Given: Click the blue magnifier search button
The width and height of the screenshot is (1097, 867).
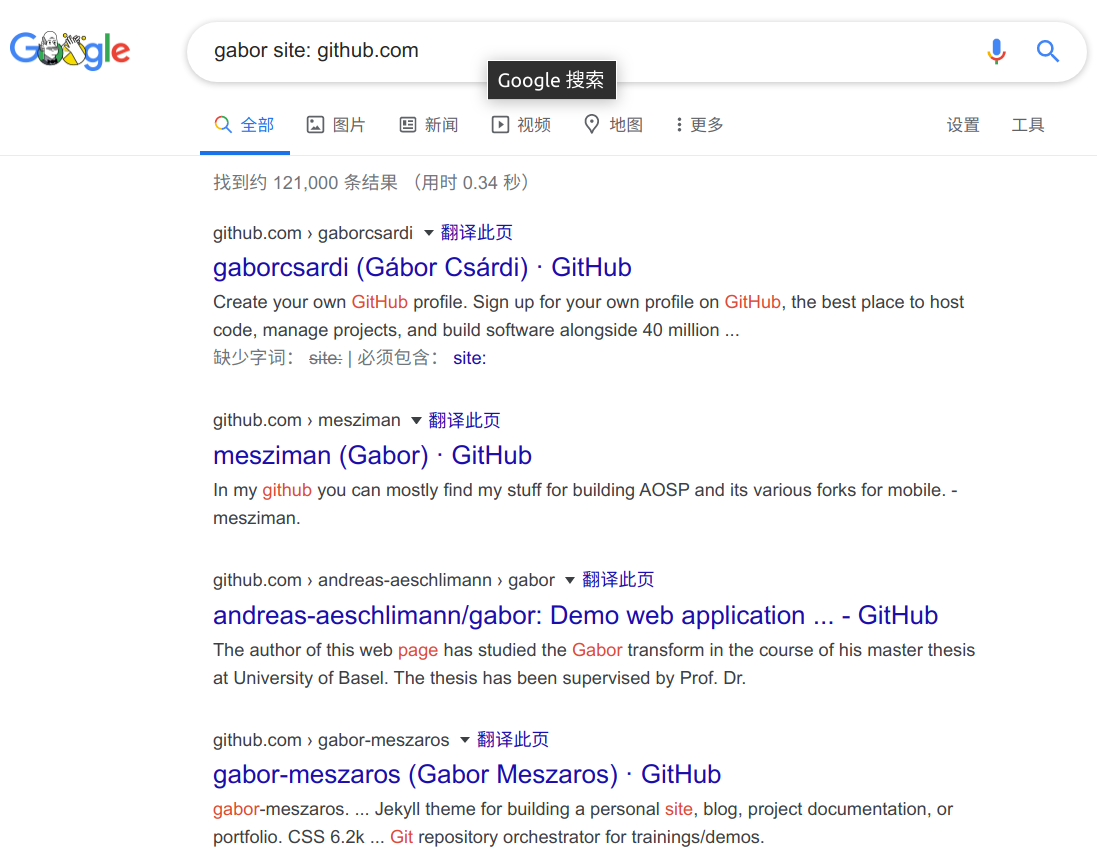Looking at the screenshot, I should 1047,51.
